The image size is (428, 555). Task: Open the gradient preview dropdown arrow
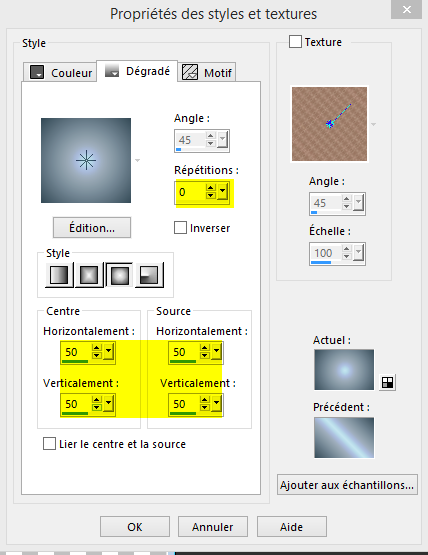137,161
